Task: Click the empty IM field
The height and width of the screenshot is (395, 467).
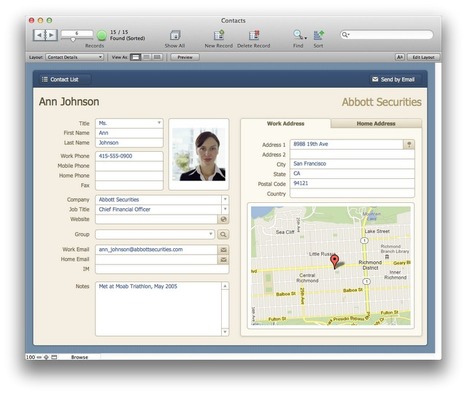Action: (x=162, y=269)
